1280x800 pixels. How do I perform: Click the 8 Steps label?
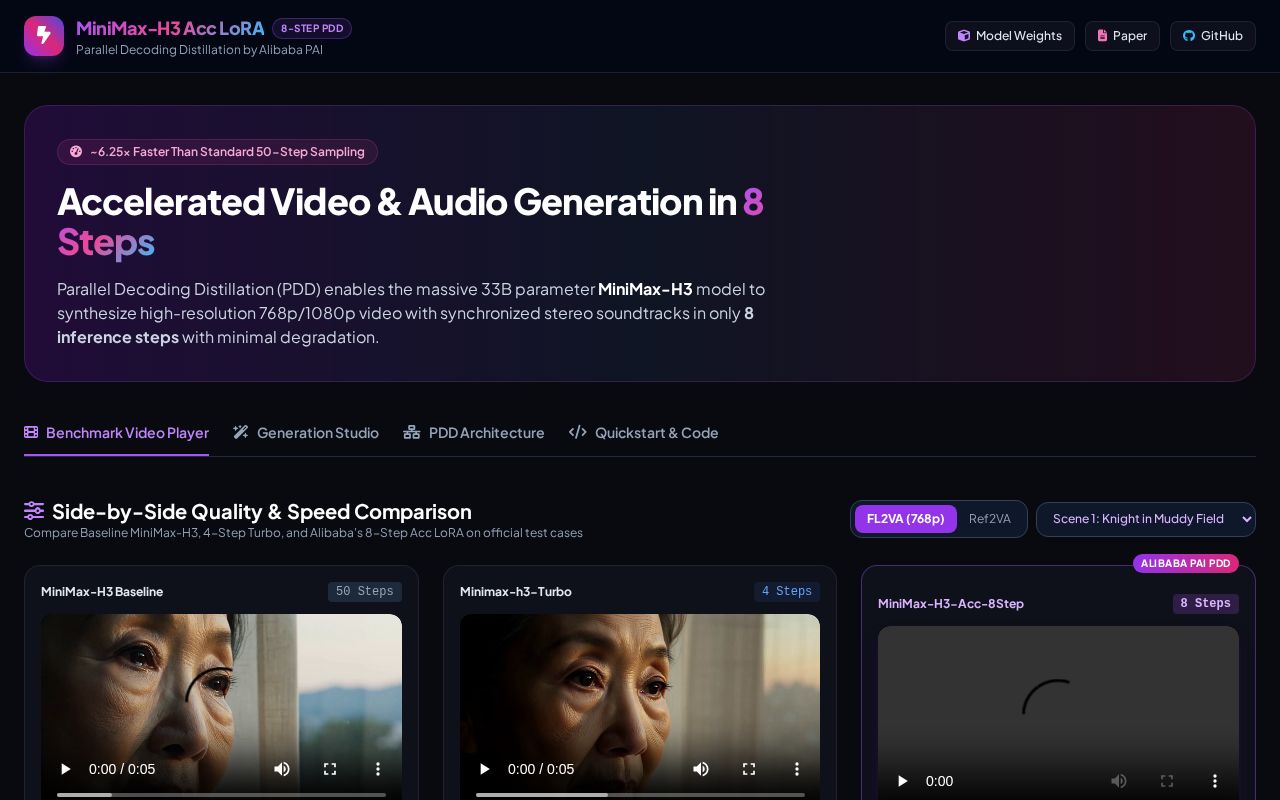click(x=1206, y=604)
